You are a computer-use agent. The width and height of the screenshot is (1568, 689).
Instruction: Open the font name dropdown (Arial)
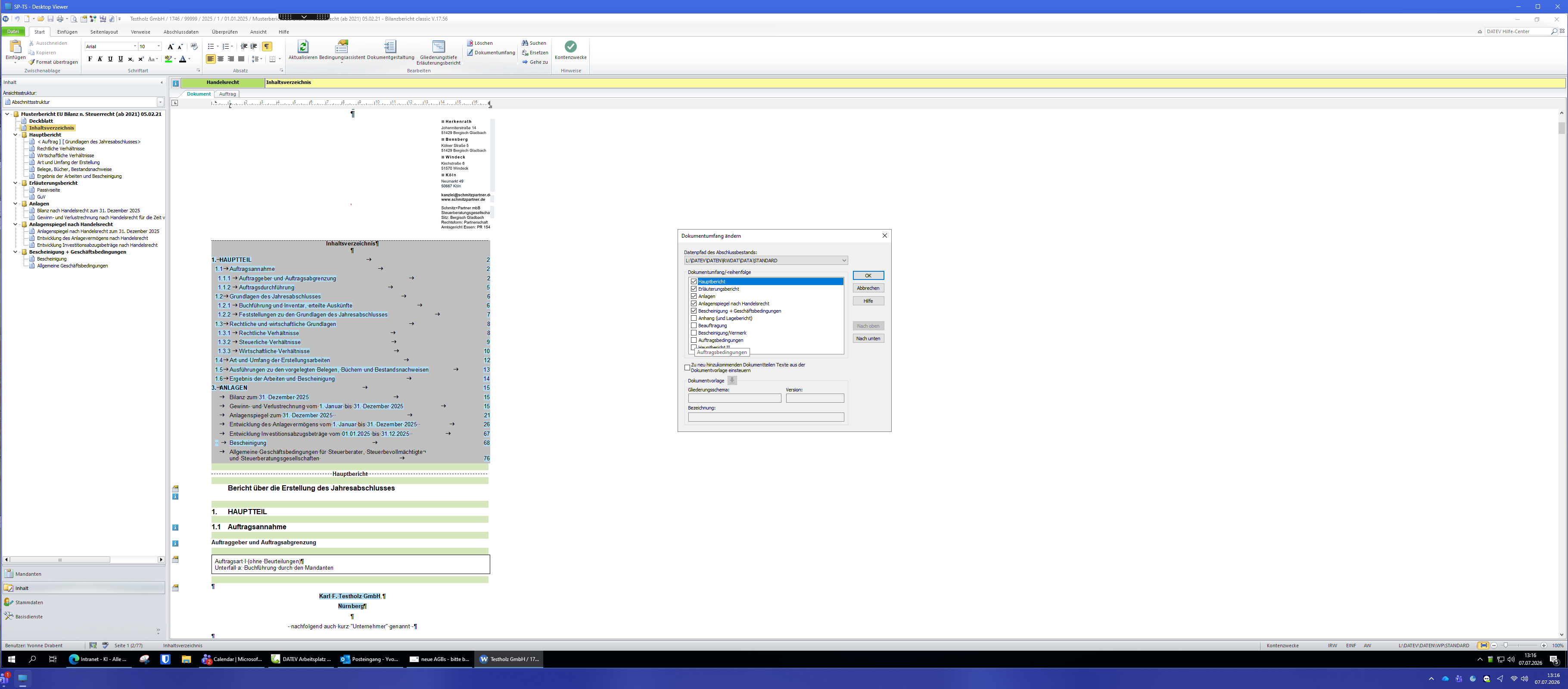click(134, 46)
